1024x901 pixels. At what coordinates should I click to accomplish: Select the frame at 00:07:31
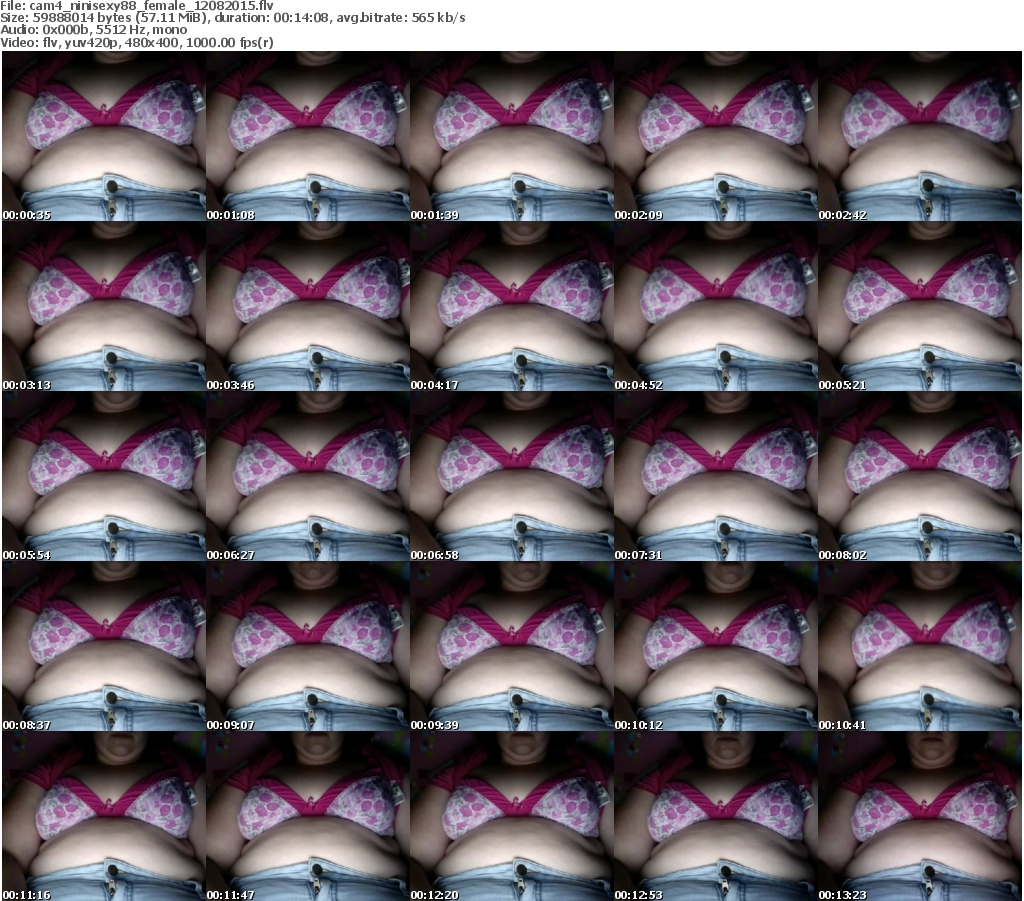(x=716, y=476)
